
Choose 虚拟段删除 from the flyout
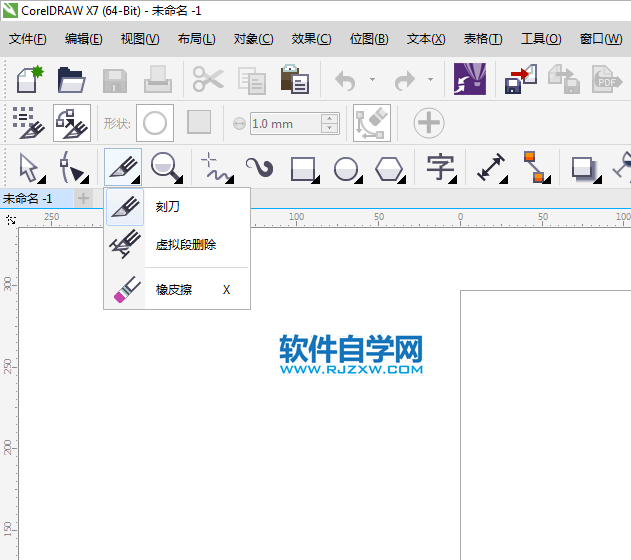tap(177, 244)
